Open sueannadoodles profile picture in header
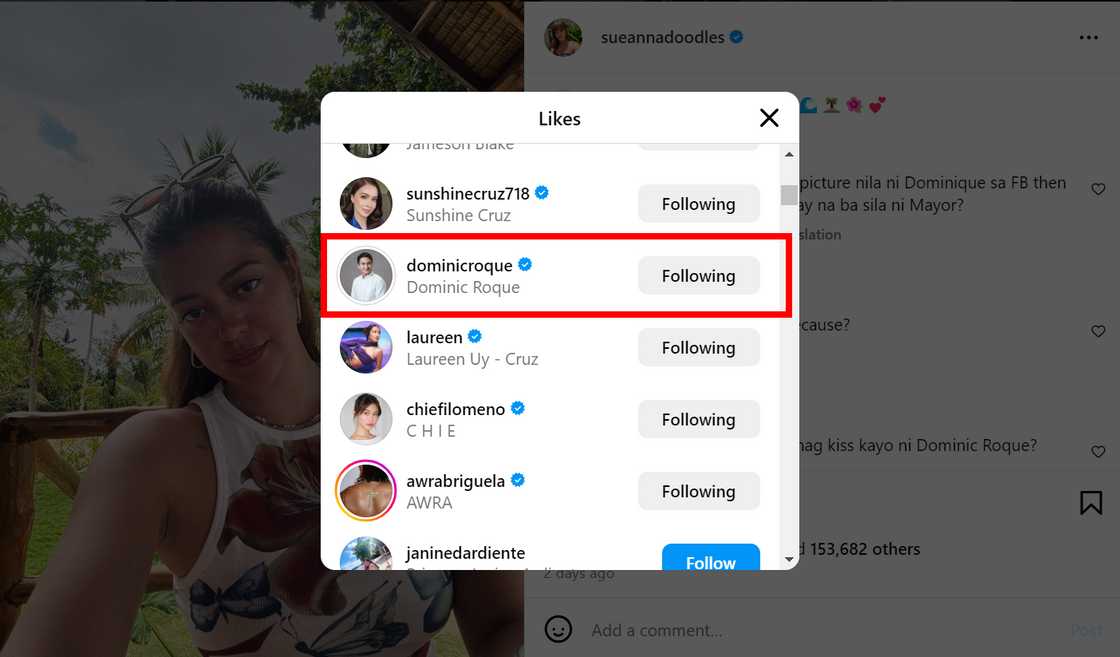 [563, 38]
